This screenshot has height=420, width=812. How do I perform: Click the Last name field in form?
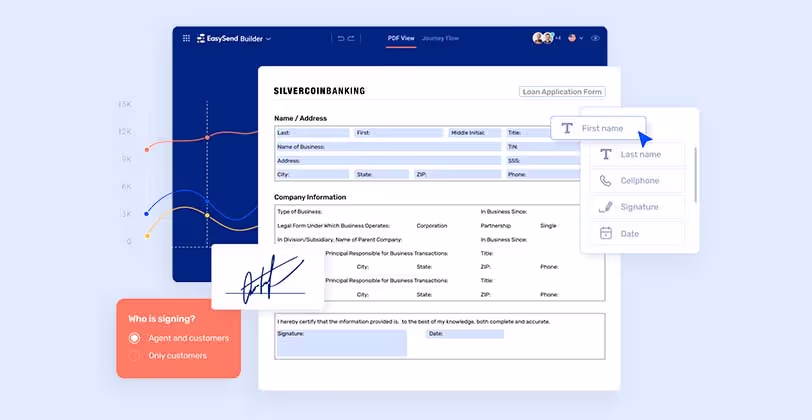pos(312,133)
